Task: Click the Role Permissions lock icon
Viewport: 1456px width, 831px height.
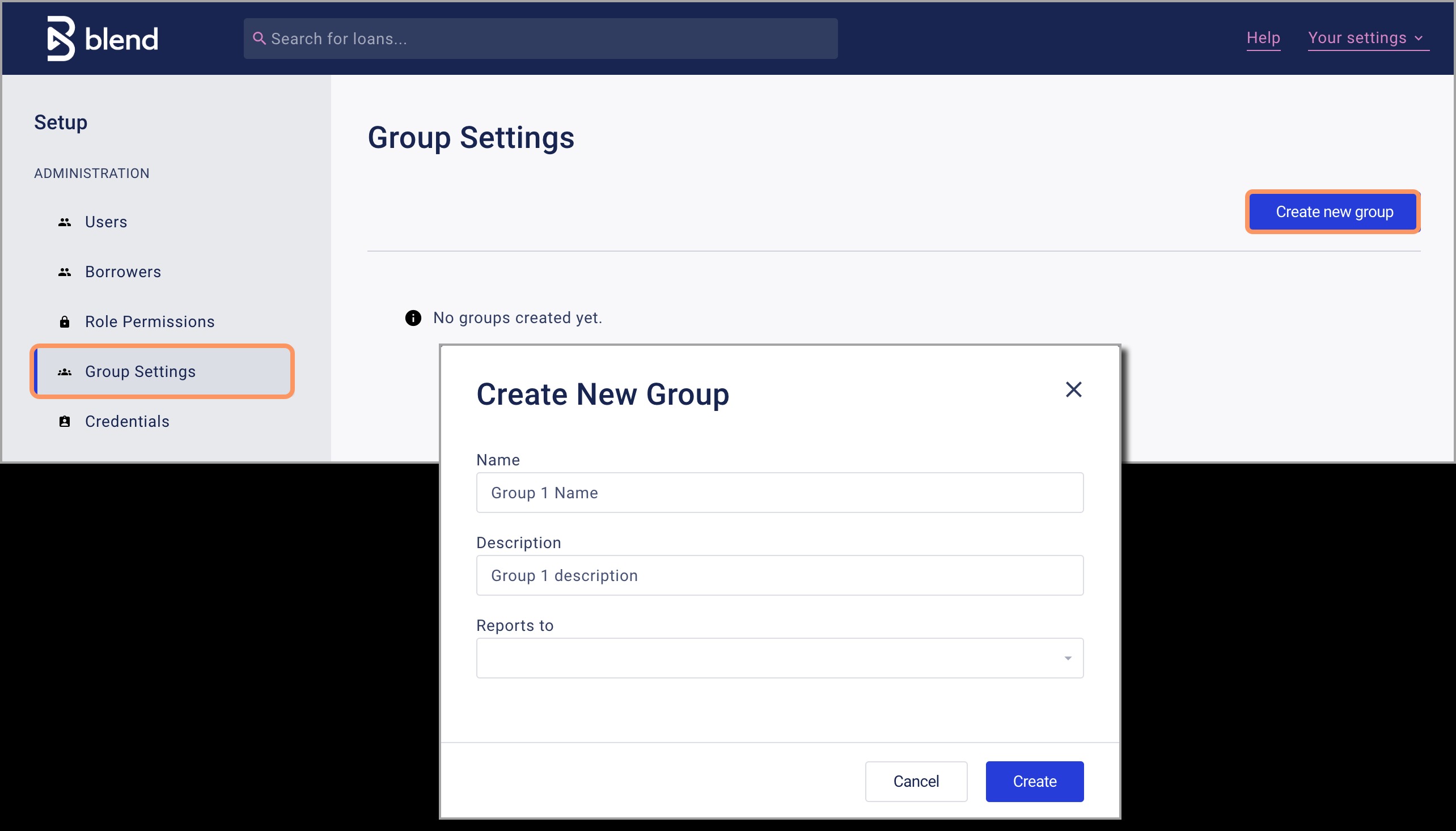Action: pyautogui.click(x=65, y=322)
